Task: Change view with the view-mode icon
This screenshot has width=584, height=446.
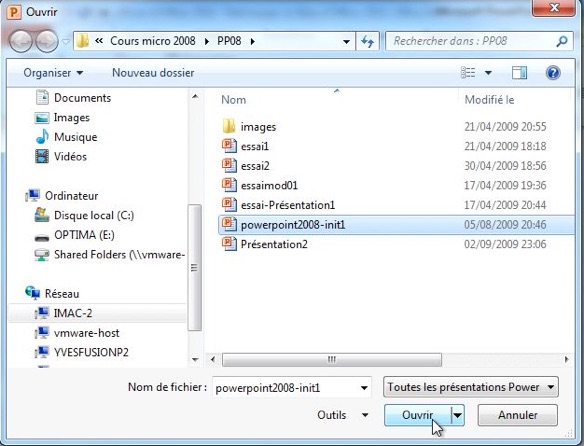Action: (468, 72)
